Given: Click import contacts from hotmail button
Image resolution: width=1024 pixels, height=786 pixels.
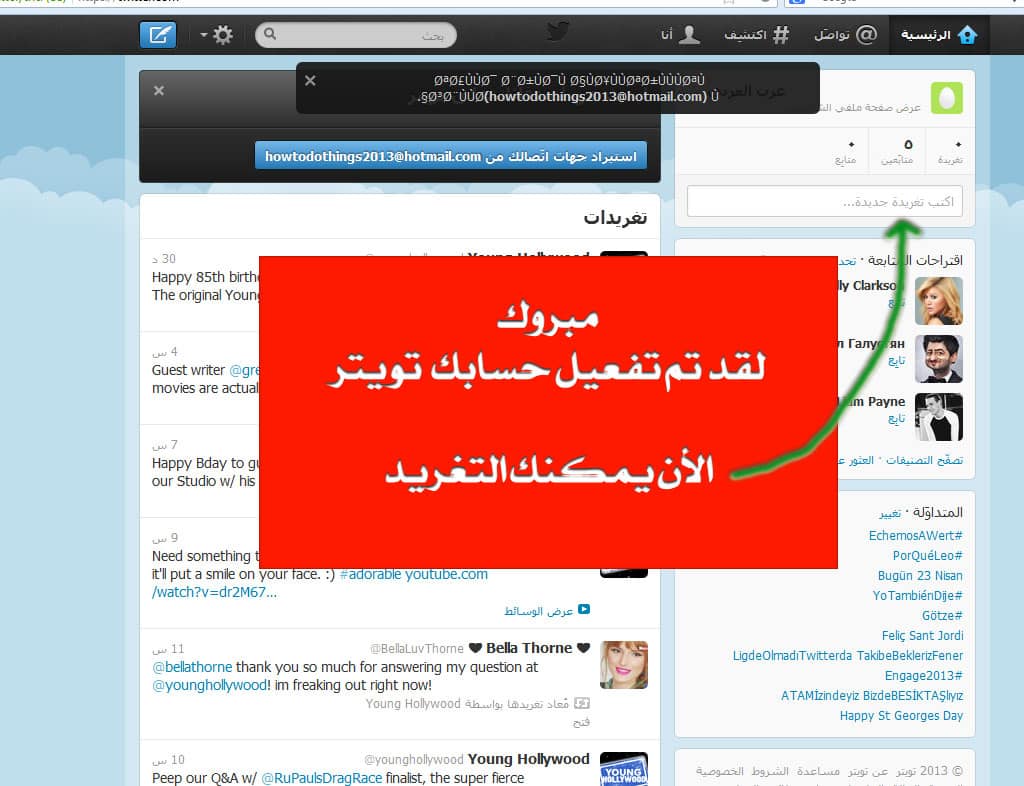Looking at the screenshot, I should 451,156.
